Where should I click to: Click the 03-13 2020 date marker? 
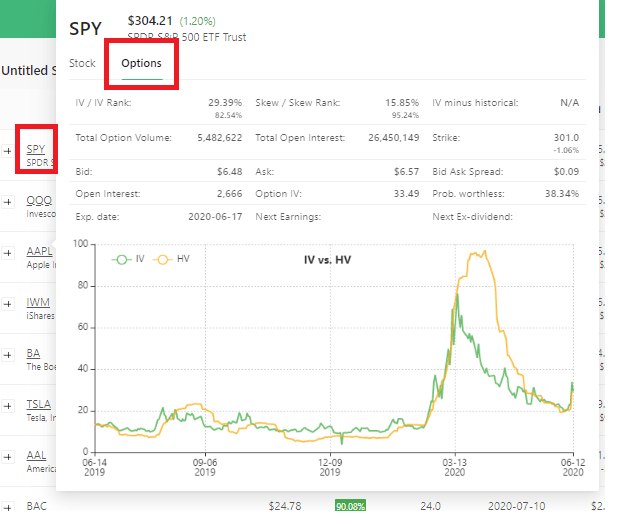[x=455, y=467]
